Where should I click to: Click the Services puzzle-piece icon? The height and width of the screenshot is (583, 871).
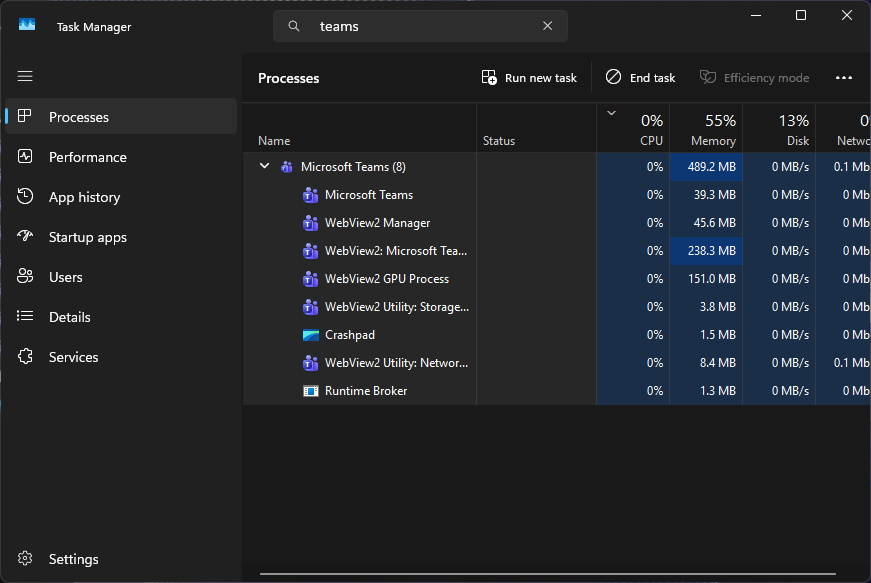(x=26, y=357)
